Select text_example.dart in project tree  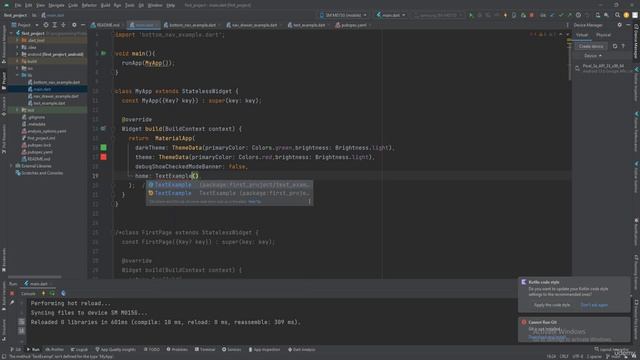point(47,103)
